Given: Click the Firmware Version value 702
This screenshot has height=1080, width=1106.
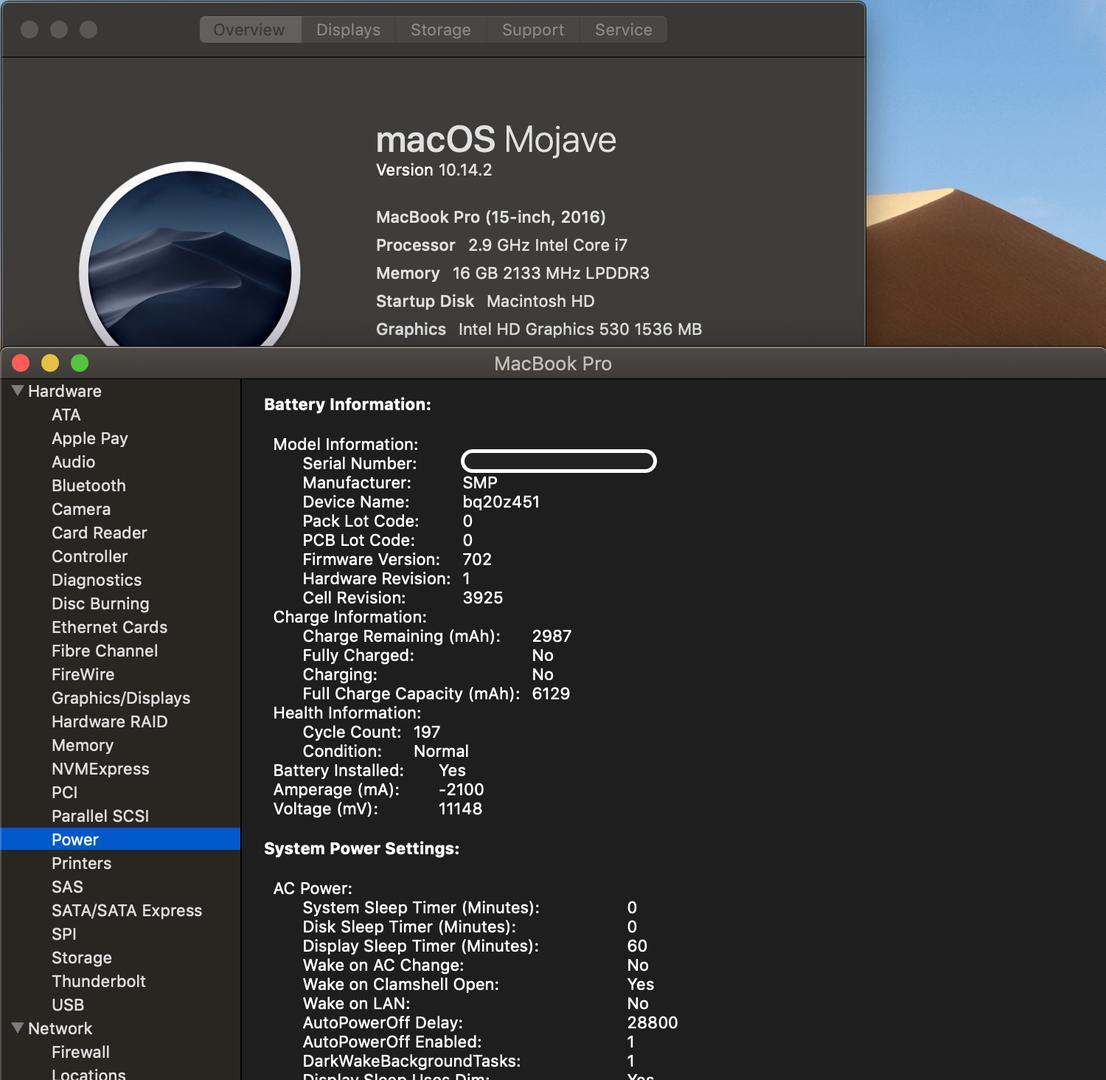Looking at the screenshot, I should click(x=478, y=559).
